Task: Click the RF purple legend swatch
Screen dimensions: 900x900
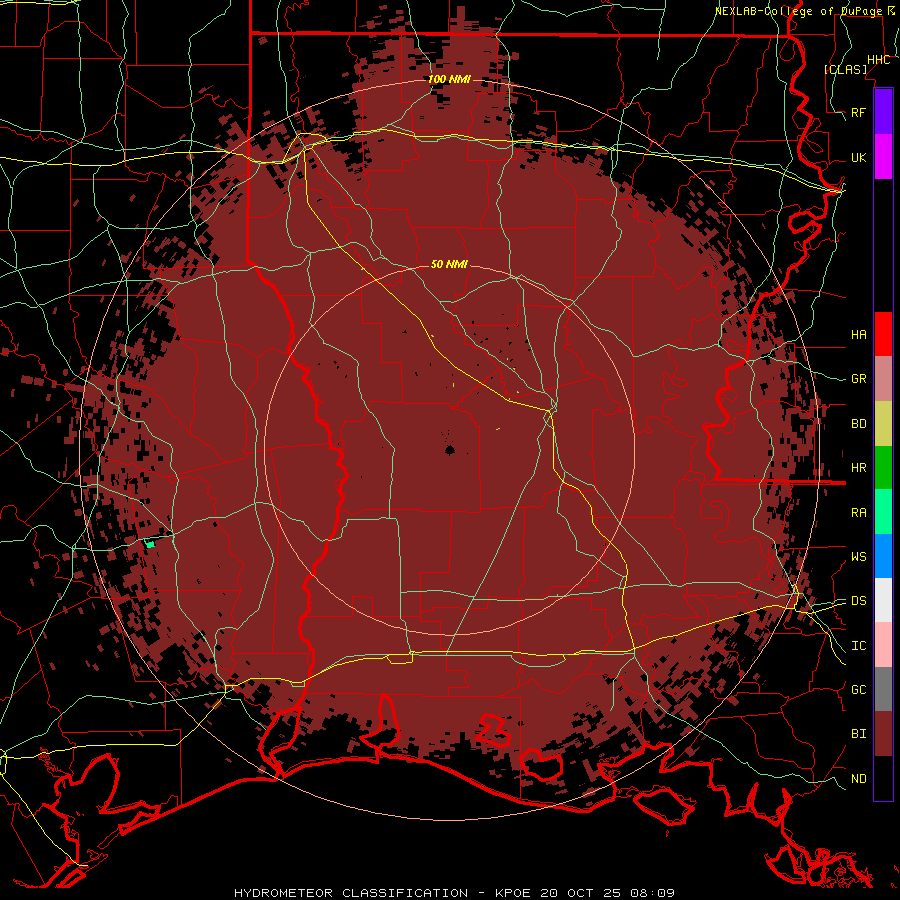Action: [883, 112]
